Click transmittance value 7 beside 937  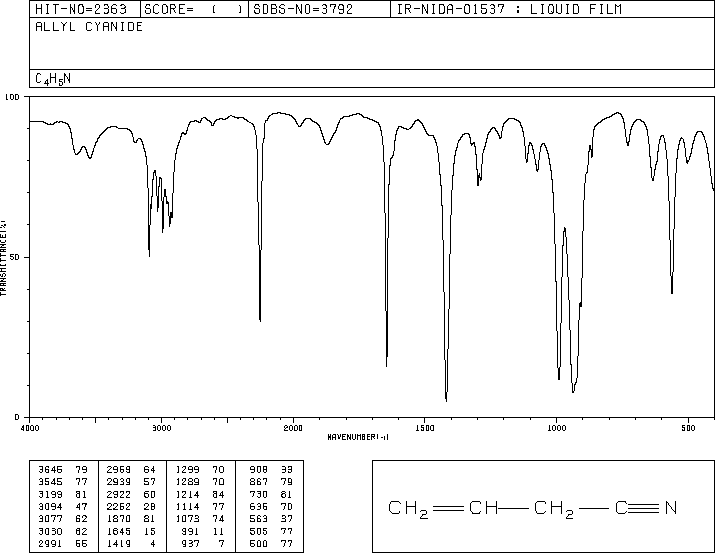(x=221, y=544)
